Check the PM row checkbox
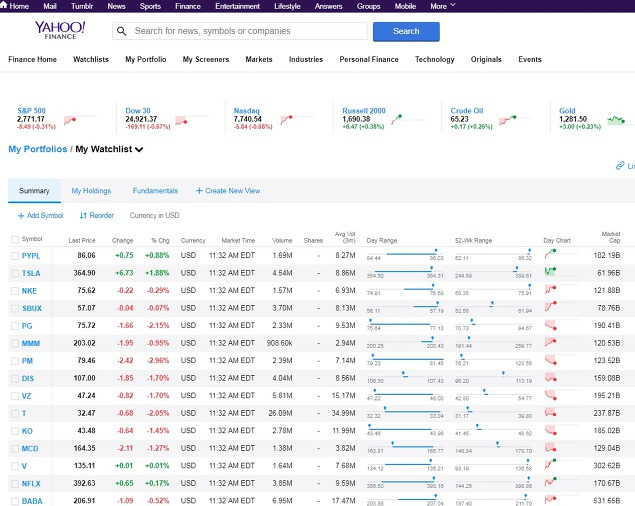The height and width of the screenshot is (506, 635). pyautogui.click(x=15, y=361)
